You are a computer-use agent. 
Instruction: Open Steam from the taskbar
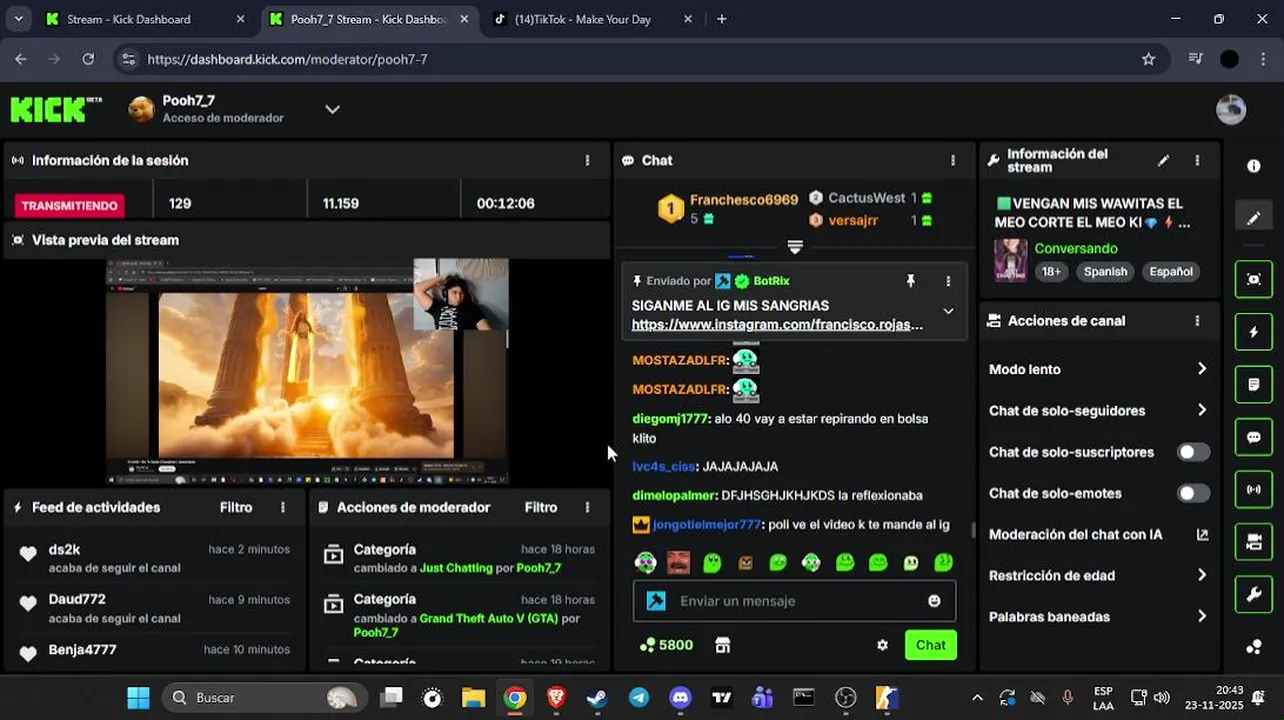[597, 697]
